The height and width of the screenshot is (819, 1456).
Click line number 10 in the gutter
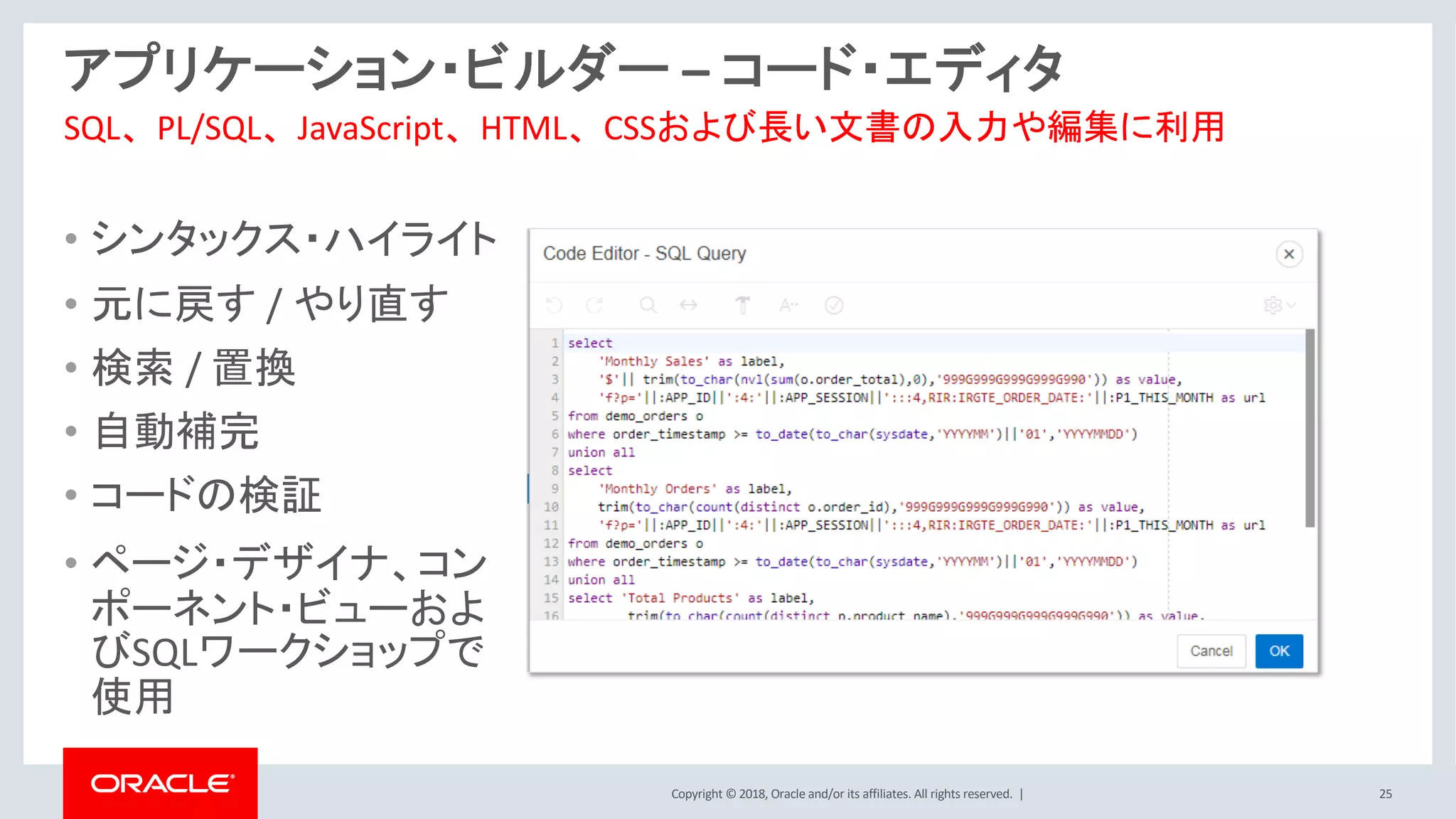tap(551, 507)
